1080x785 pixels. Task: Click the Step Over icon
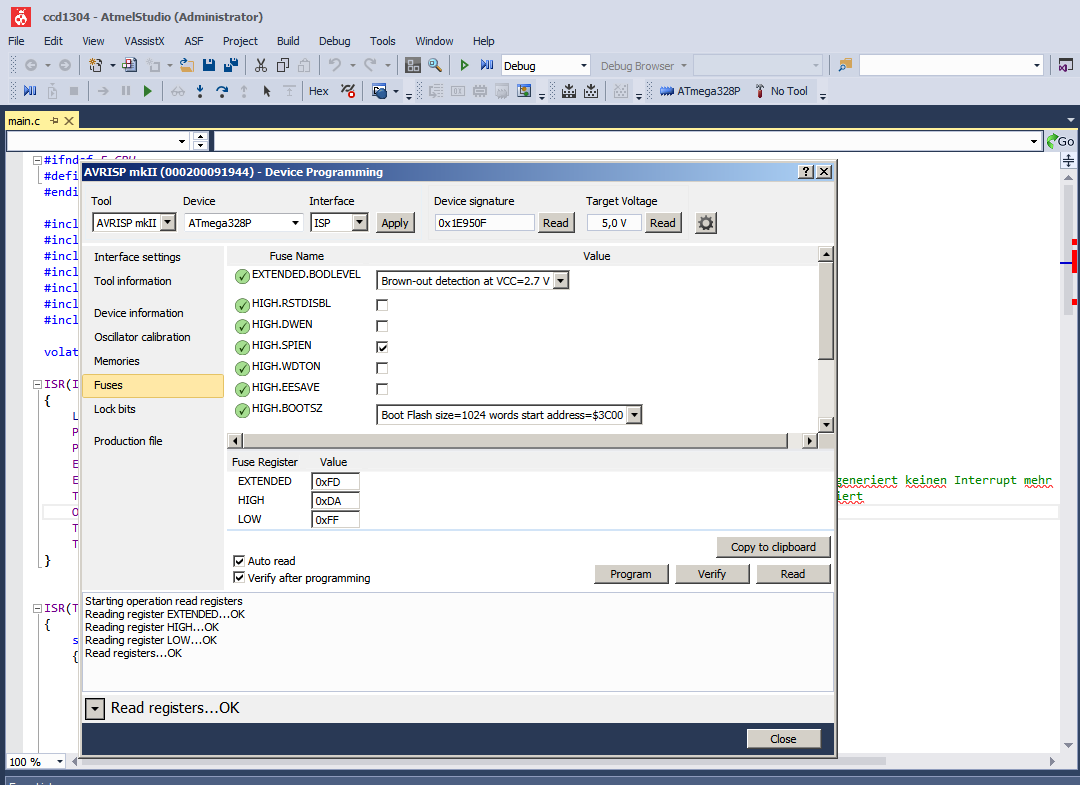(222, 91)
